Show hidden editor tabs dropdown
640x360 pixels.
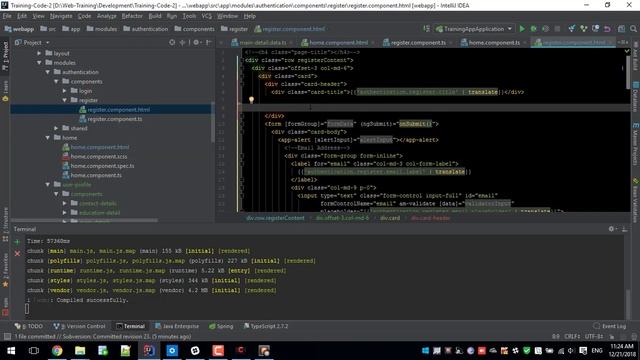click(x=622, y=42)
